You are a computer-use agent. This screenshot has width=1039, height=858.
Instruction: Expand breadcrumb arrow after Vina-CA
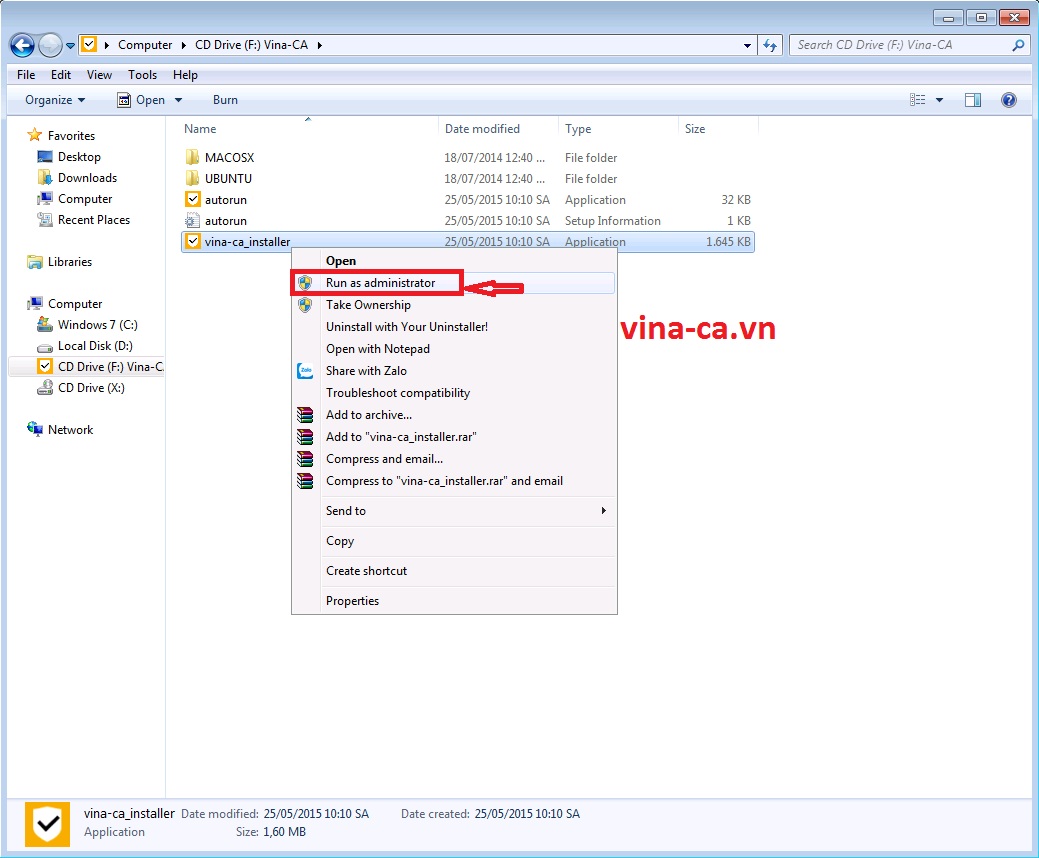tap(319, 45)
